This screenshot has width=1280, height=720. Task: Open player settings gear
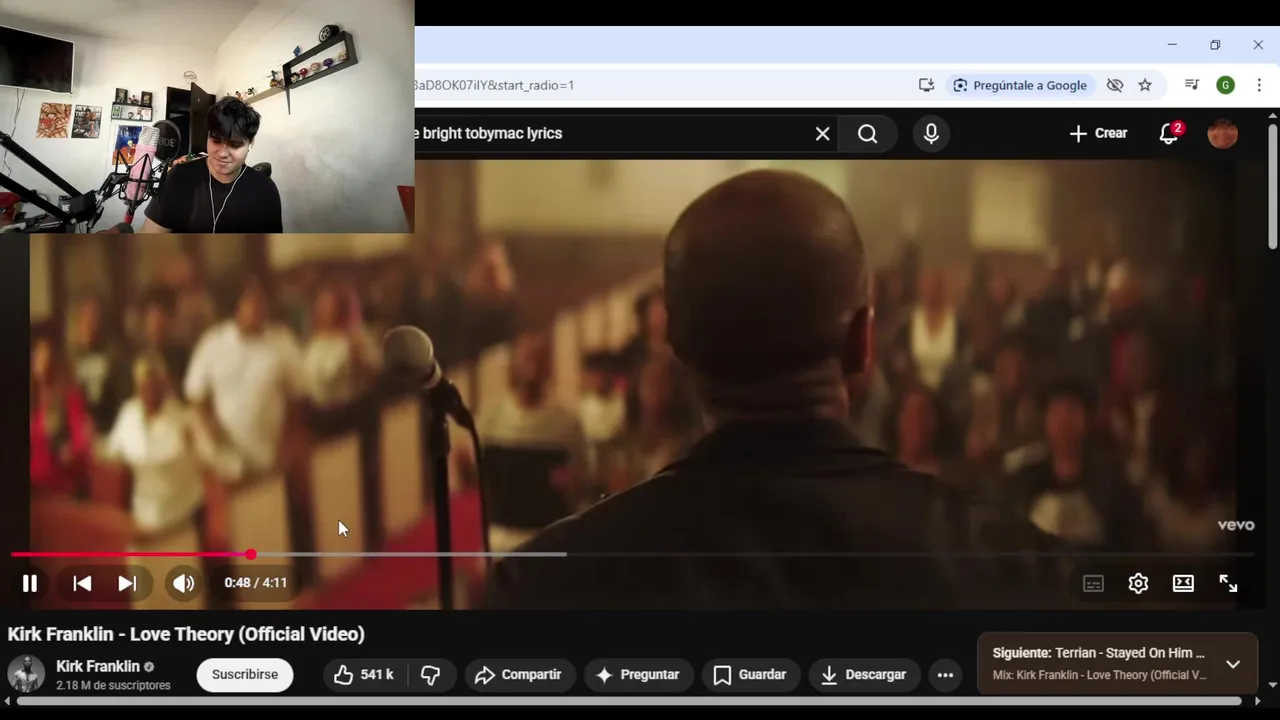coord(1138,584)
